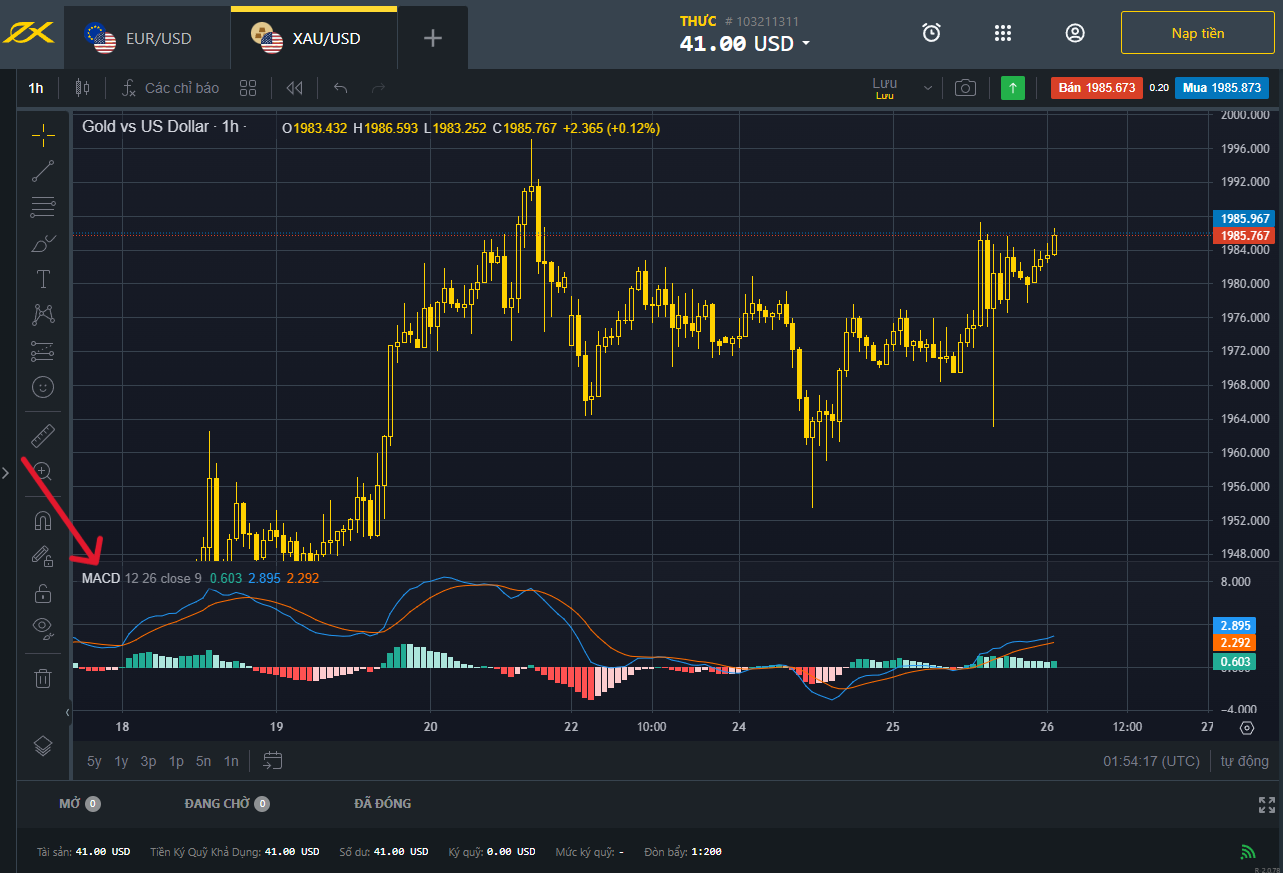Viewport: 1283px width, 873px height.
Task: Redo the chart action
Action: coord(378,88)
